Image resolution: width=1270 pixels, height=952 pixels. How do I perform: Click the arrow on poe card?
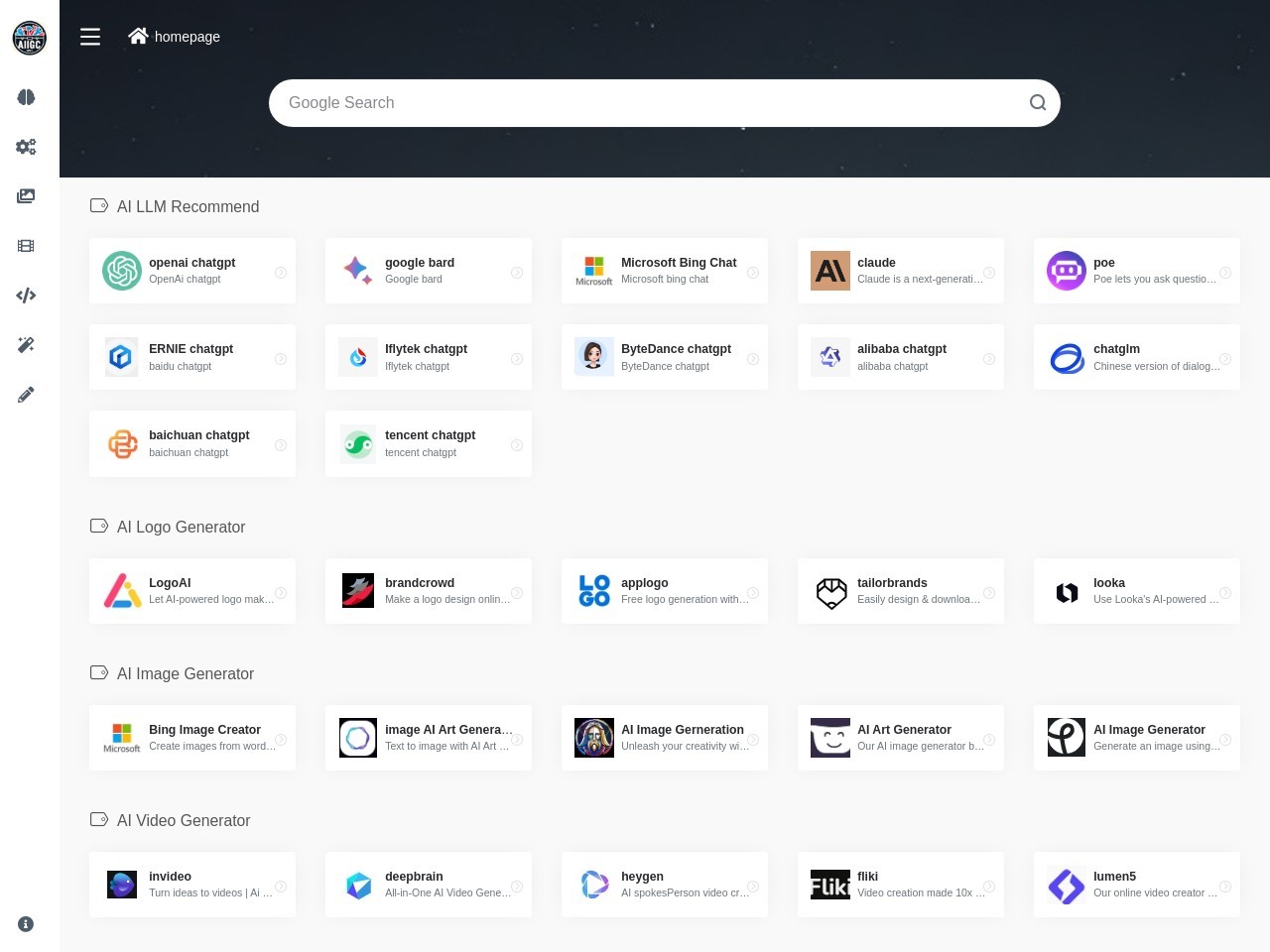[x=1225, y=273]
